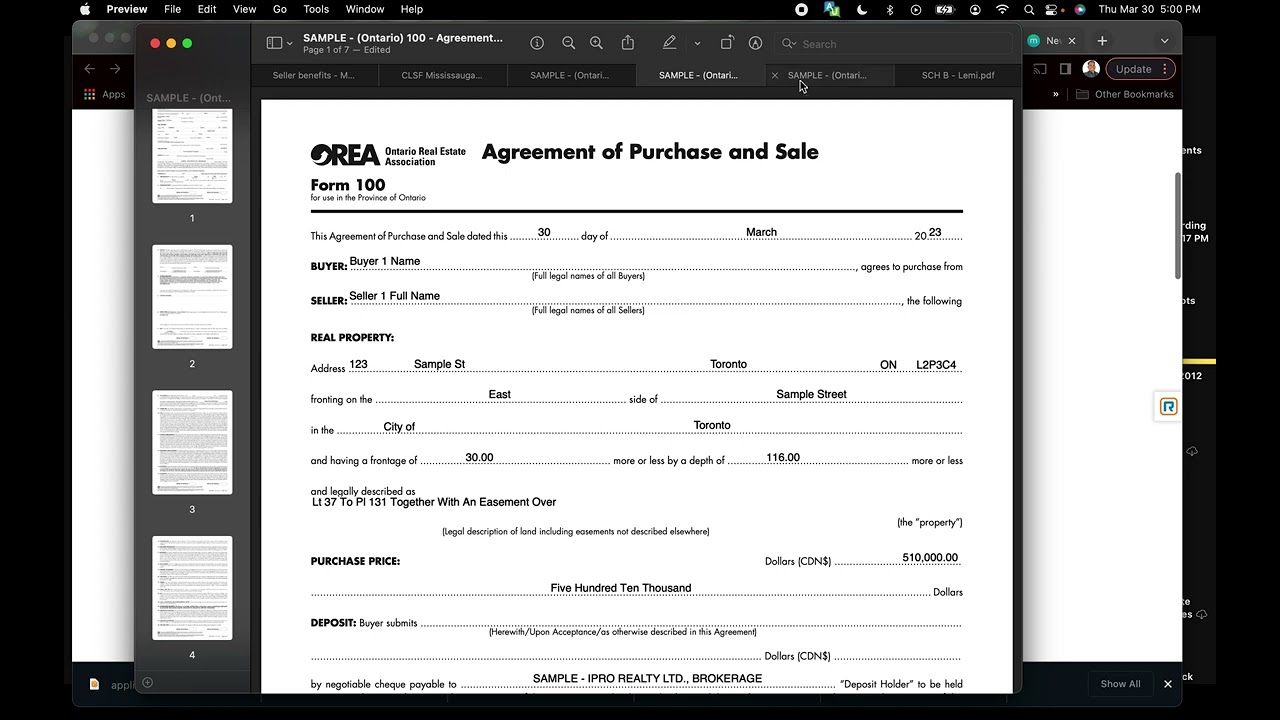Image resolution: width=1280 pixels, height=720 pixels.
Task: Open the Tools menu
Action: point(316,9)
